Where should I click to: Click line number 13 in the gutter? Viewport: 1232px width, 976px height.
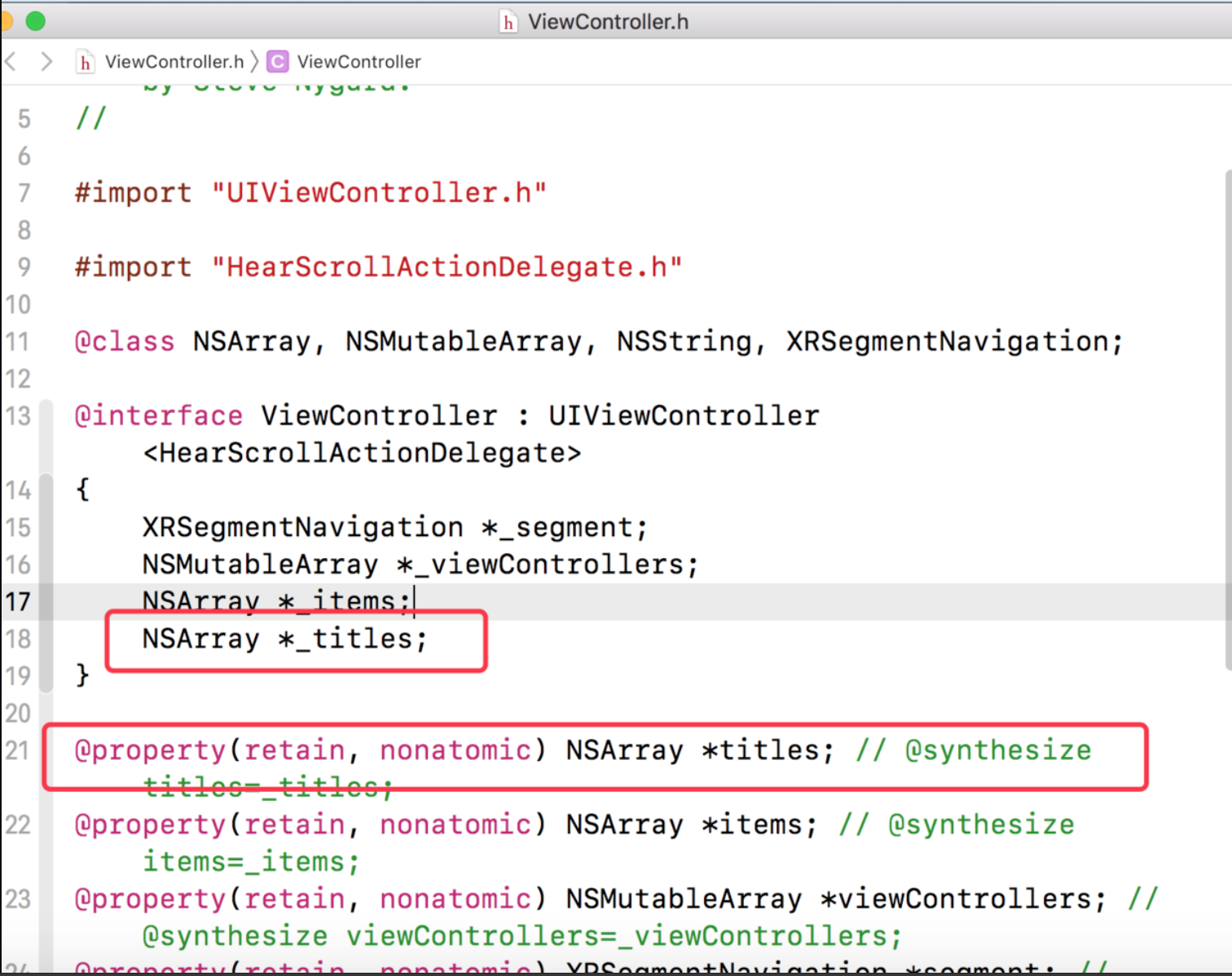tap(18, 416)
